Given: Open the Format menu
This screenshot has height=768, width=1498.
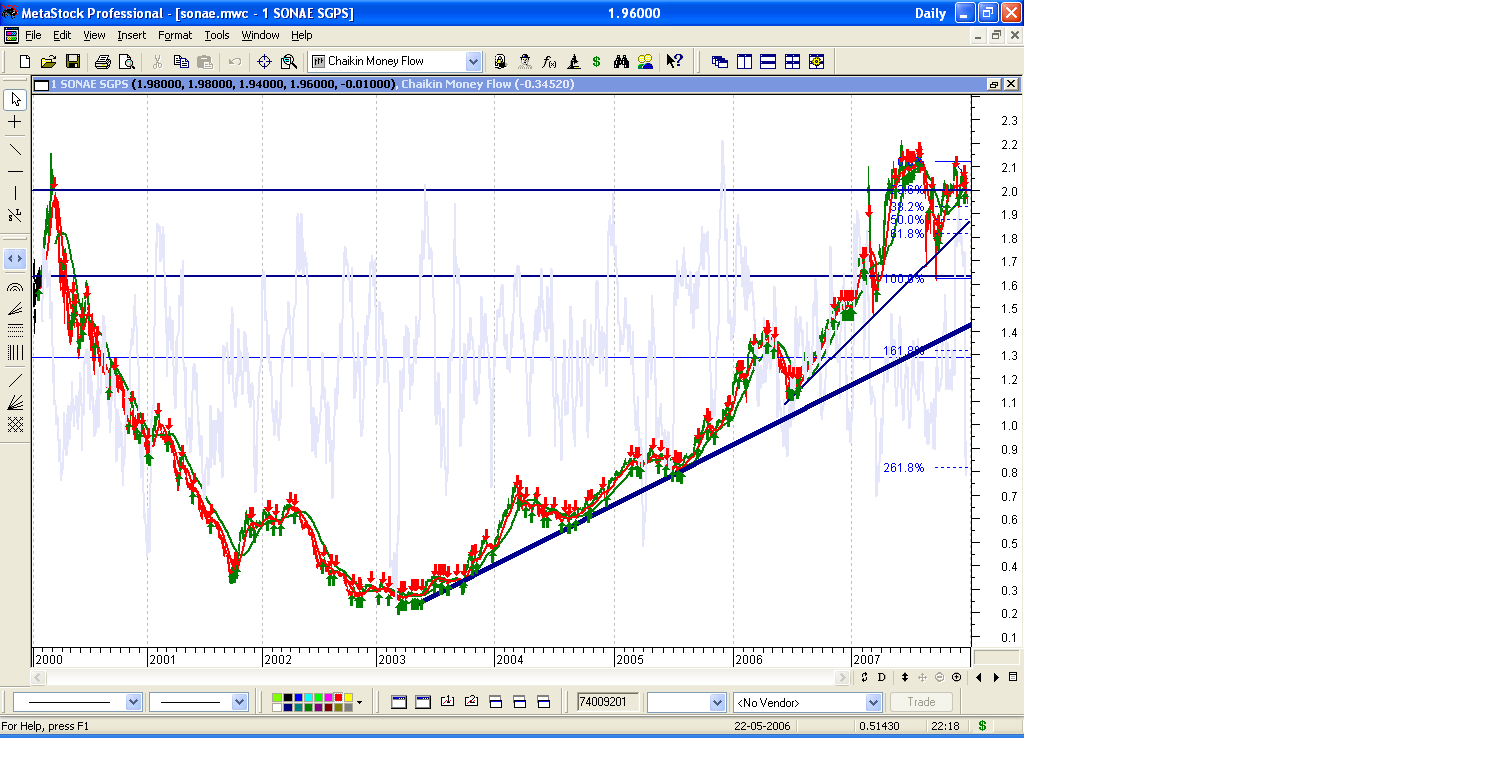Looking at the screenshot, I should coord(175,35).
